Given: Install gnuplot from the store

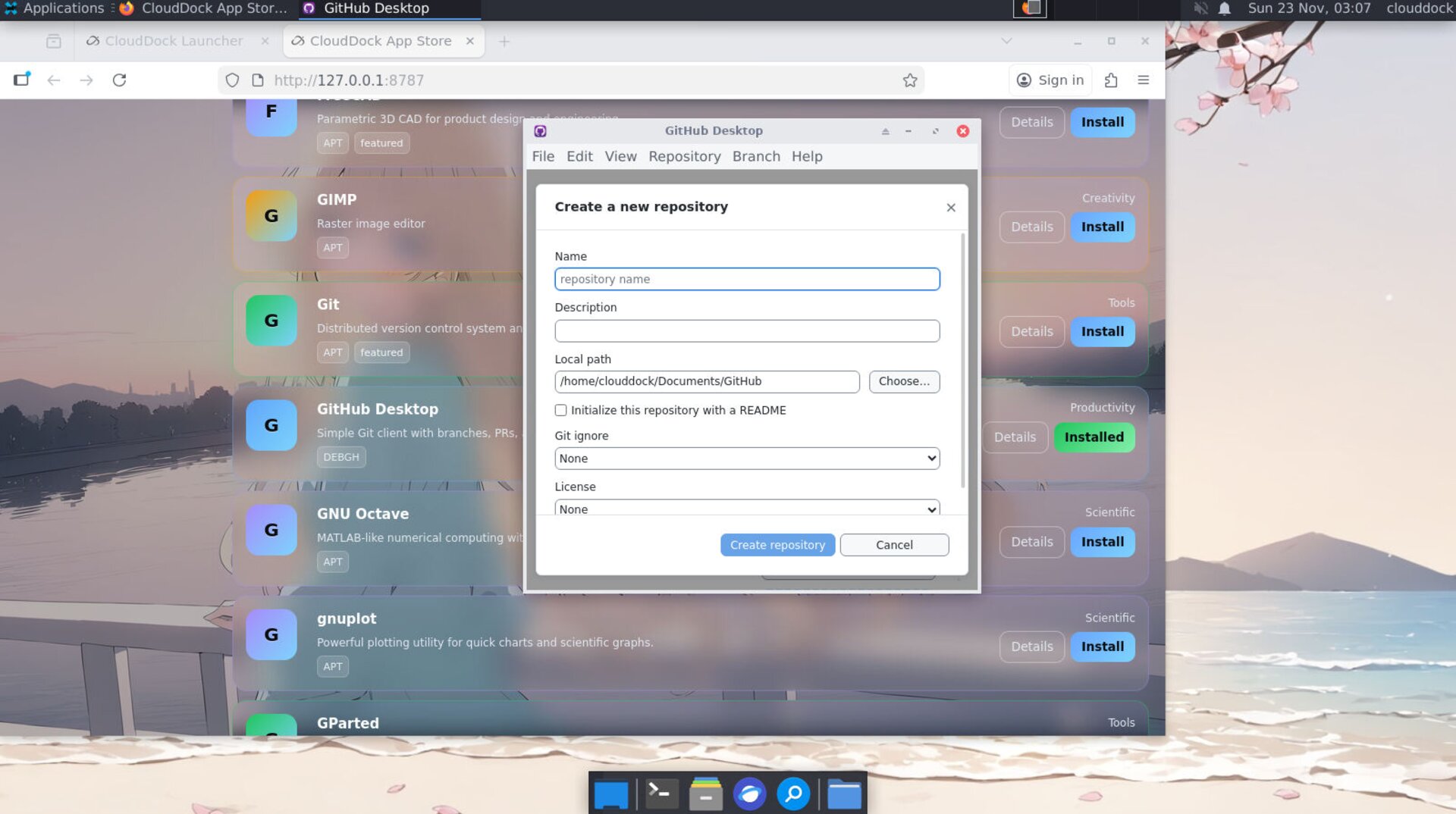Looking at the screenshot, I should point(1102,647).
